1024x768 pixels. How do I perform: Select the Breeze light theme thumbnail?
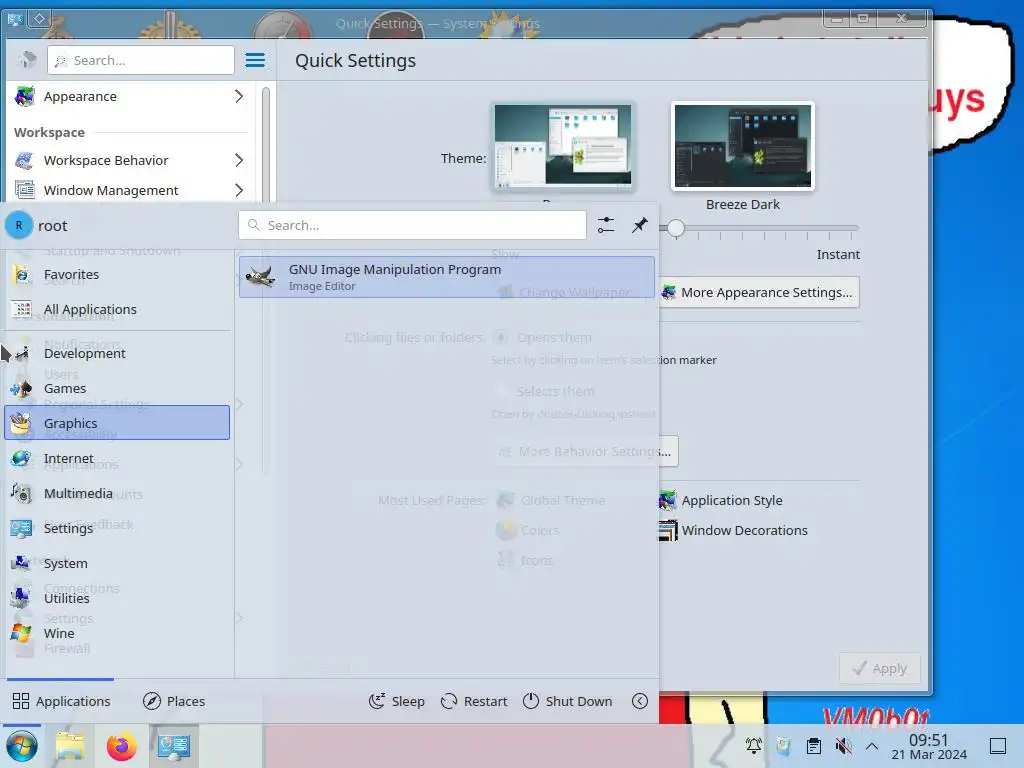point(563,146)
